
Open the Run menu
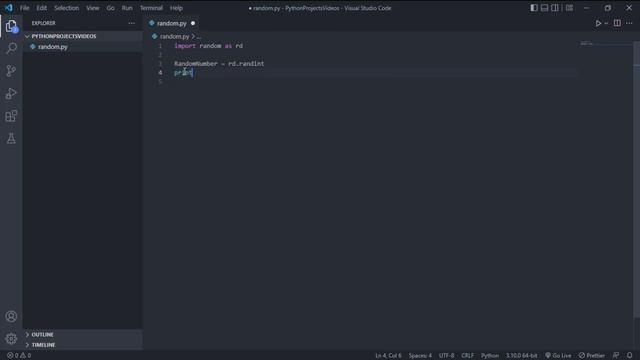127,8
